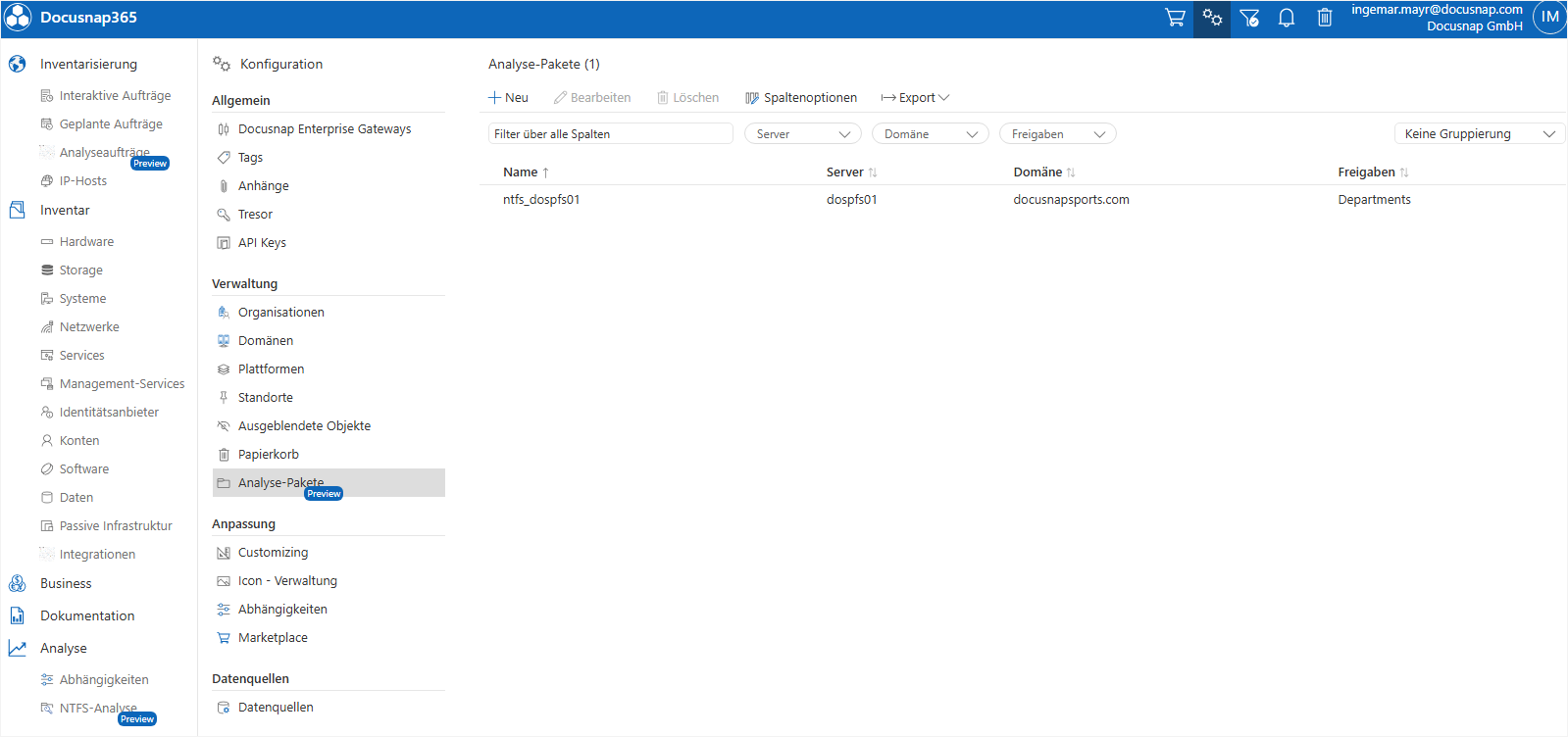Open the trash bin icon in header
Screen dimensions: 1568x737
(x=1325, y=18)
